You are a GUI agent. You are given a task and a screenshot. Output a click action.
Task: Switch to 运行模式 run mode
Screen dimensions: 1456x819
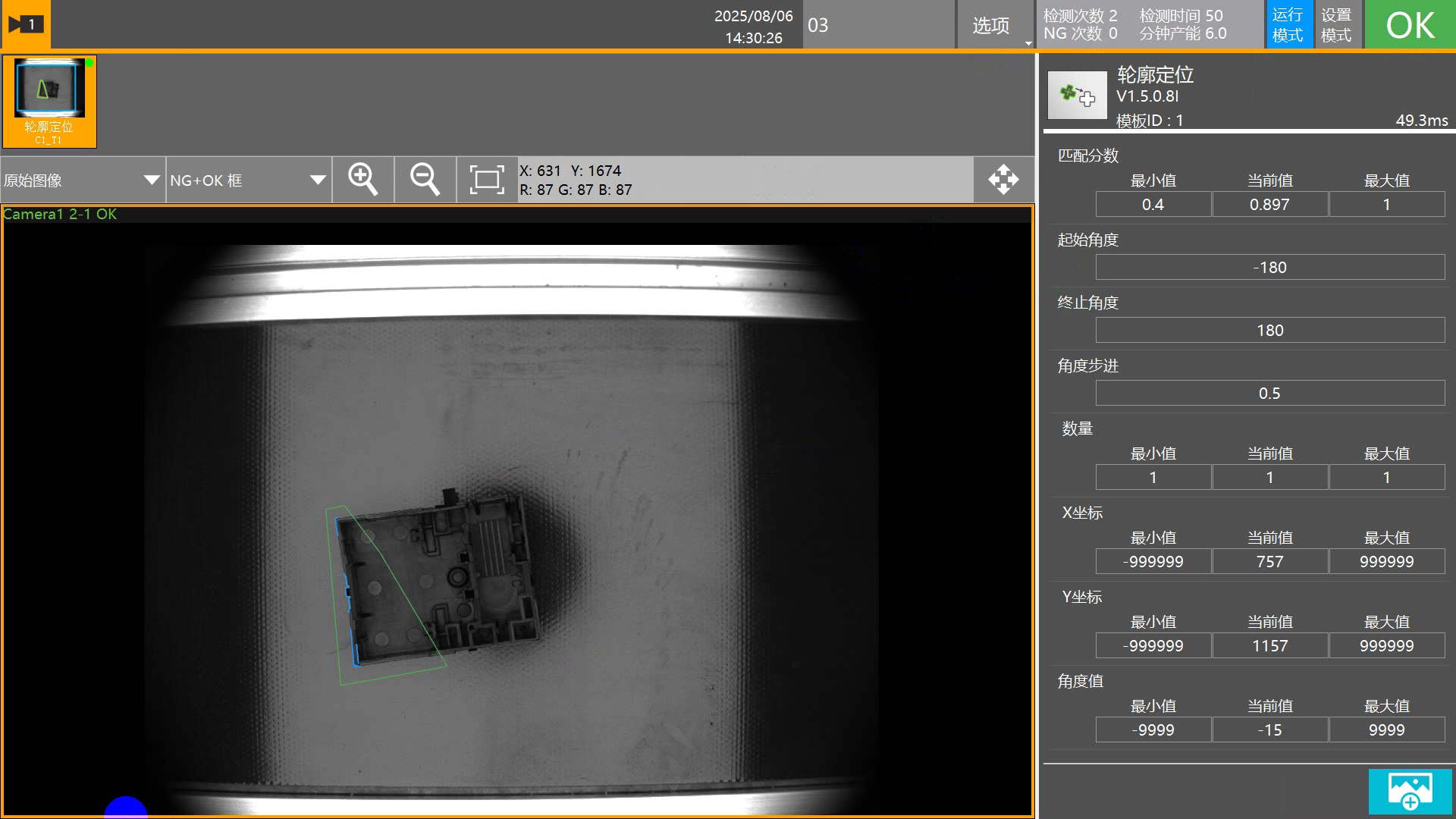(1287, 25)
